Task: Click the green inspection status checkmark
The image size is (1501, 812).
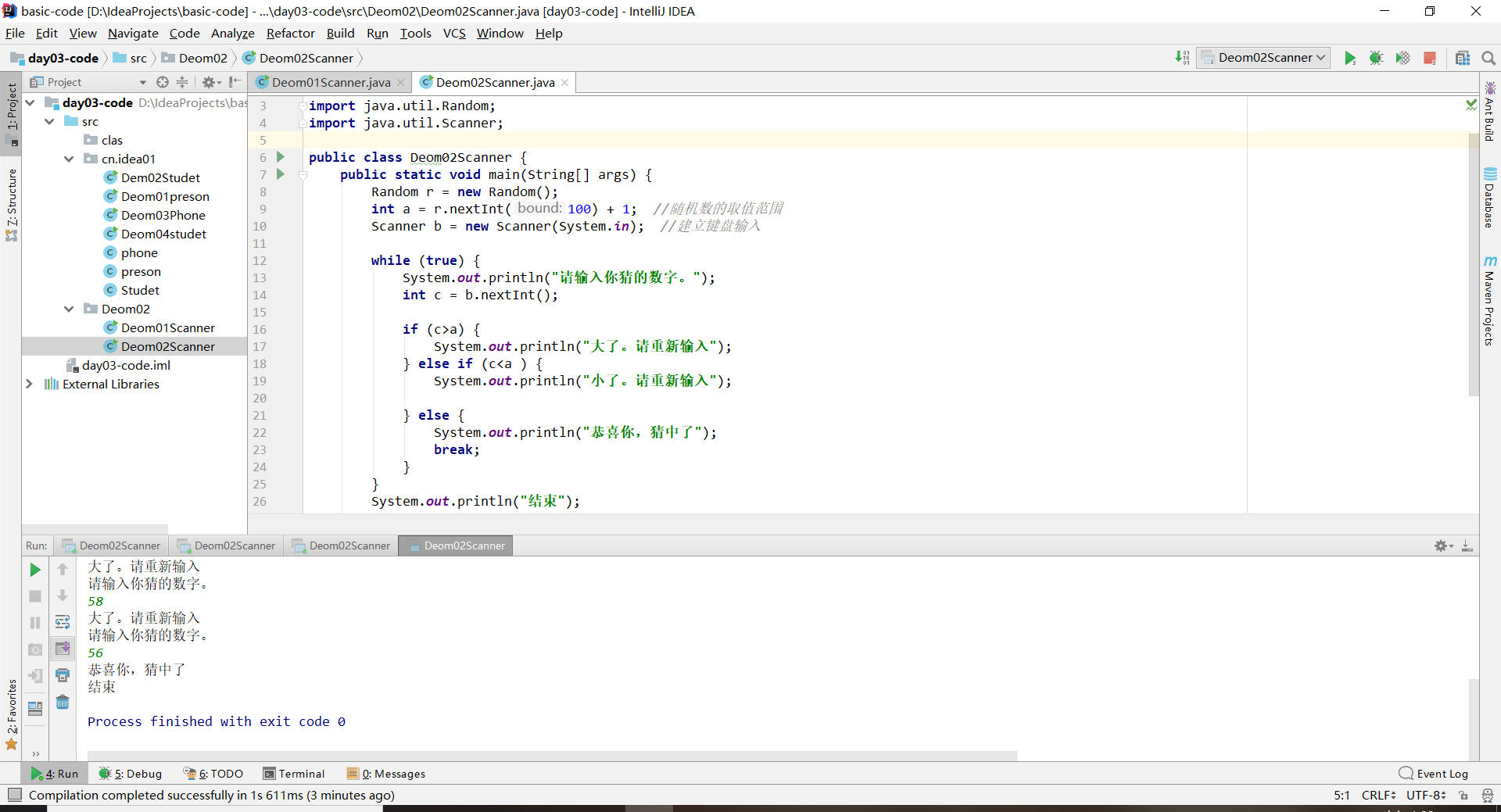Action: coord(1471,104)
